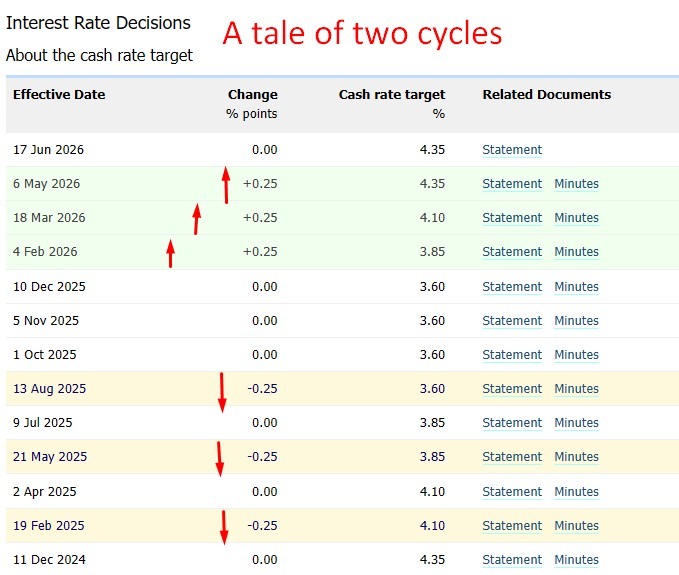Open the Minutes for 9 Jul 2025

(x=576, y=423)
